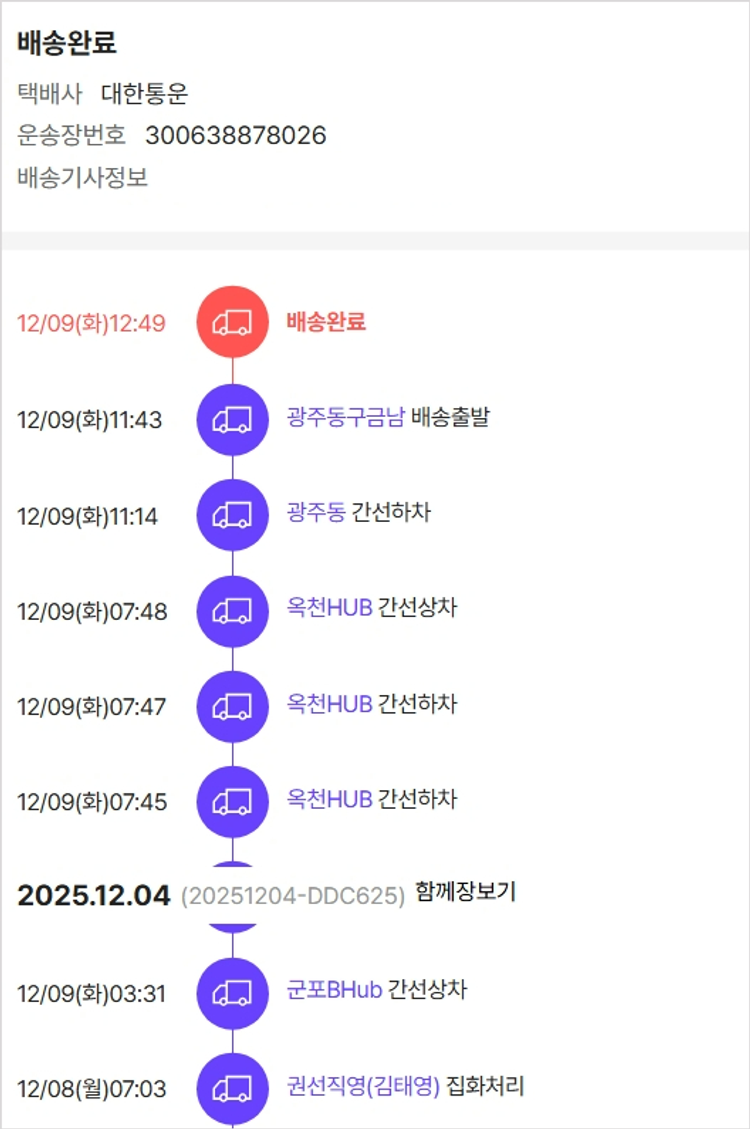Click the 배송기사정보 label
This screenshot has width=750, height=1129.
coord(82,178)
